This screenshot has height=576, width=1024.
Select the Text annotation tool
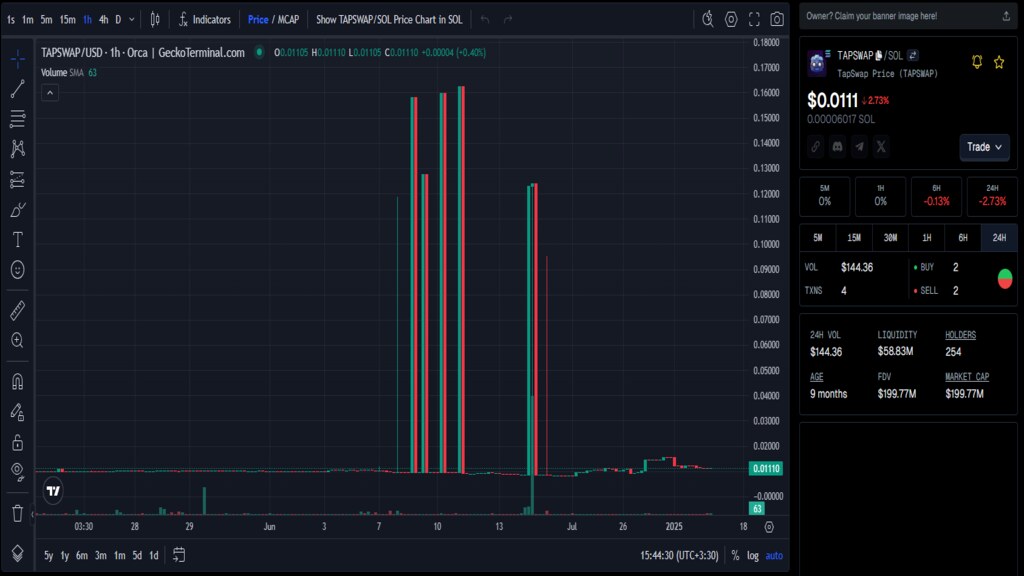18,240
